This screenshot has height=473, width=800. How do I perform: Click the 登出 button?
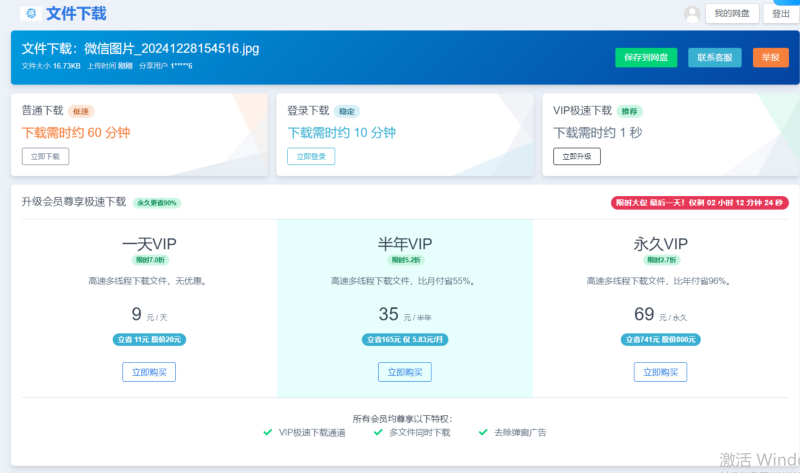pos(781,14)
